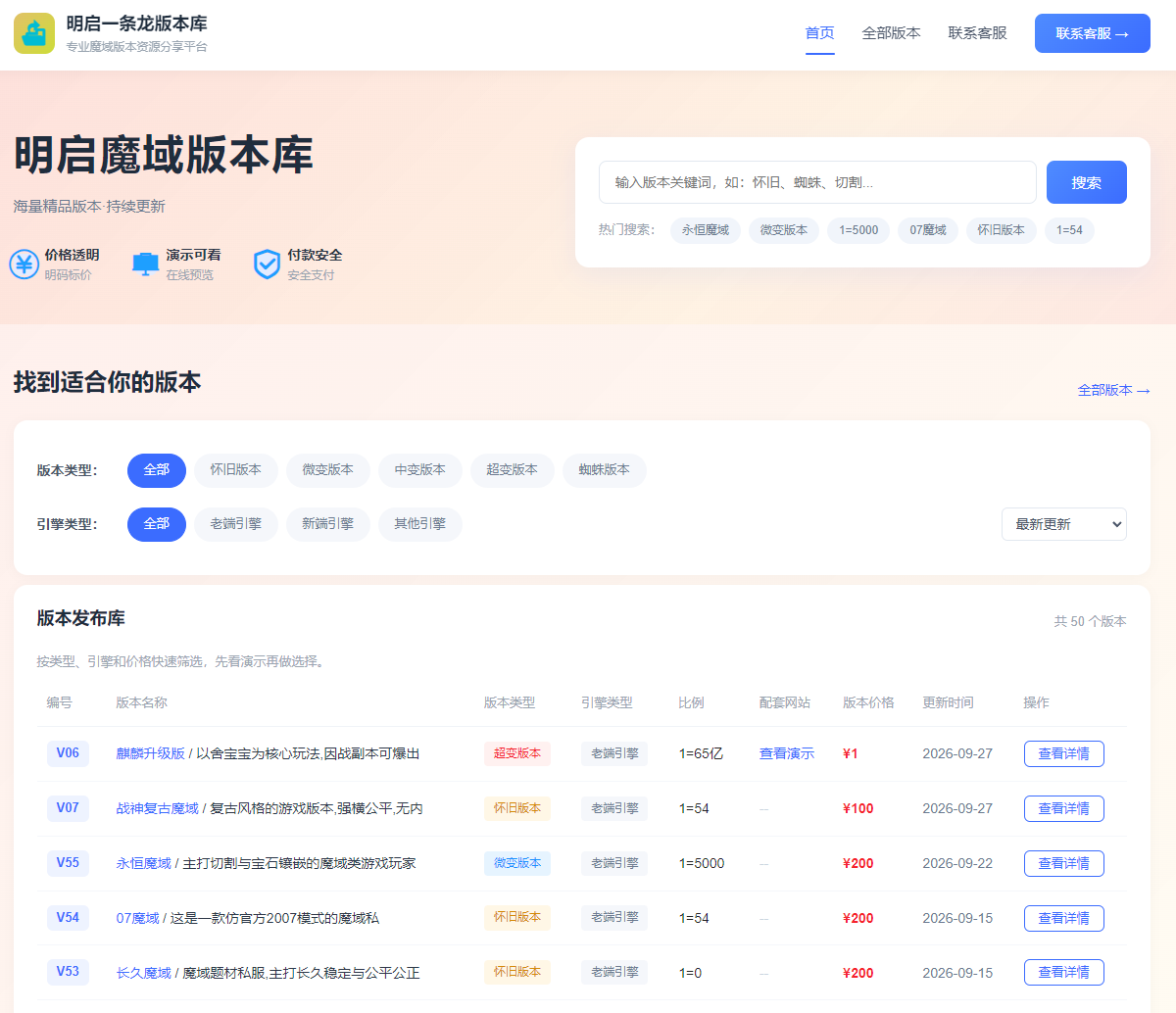The image size is (1176, 1013).
Task: Focus the version keyword search box
Action: coord(817,182)
